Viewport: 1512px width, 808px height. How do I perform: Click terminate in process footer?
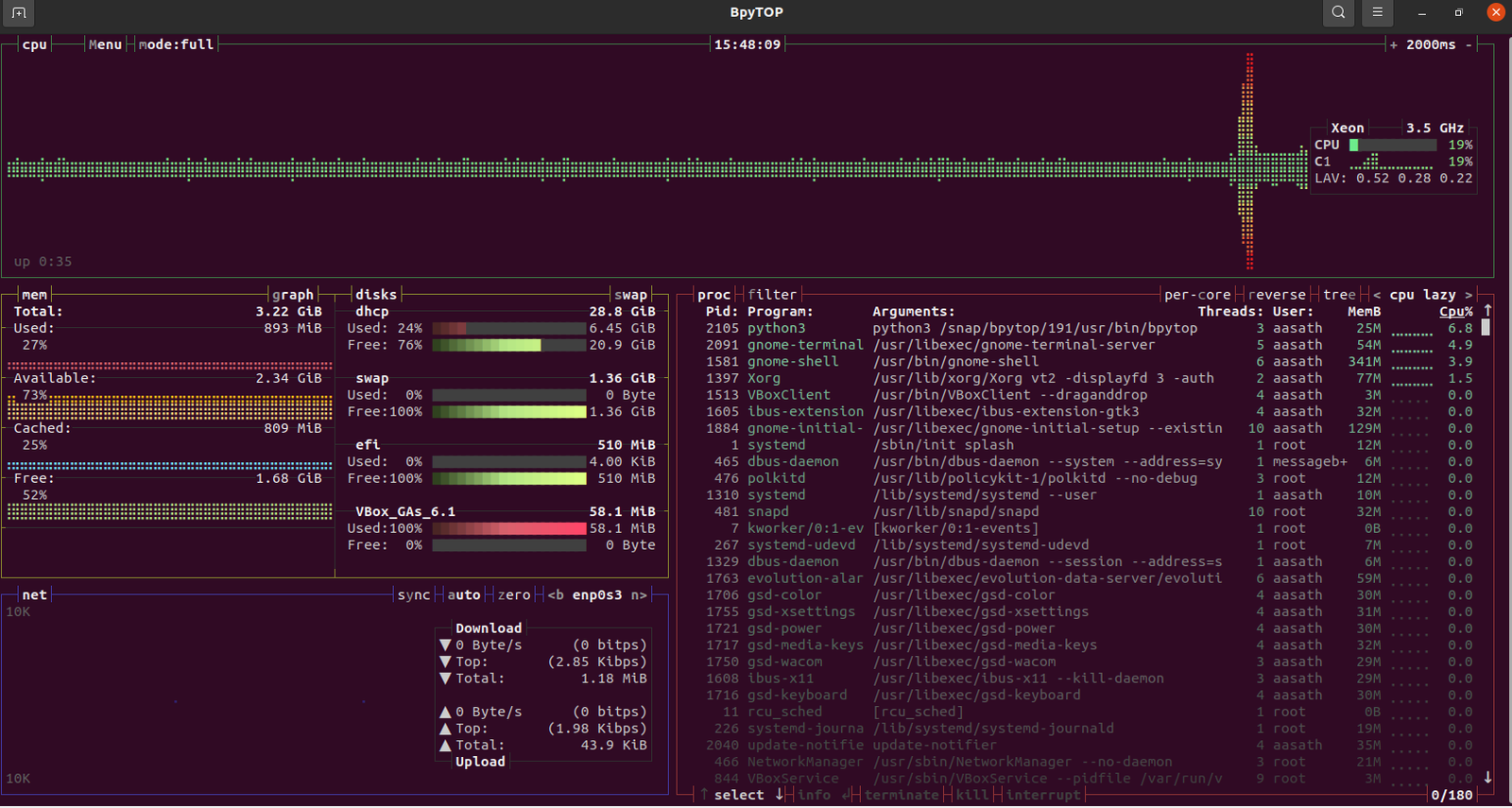point(902,795)
